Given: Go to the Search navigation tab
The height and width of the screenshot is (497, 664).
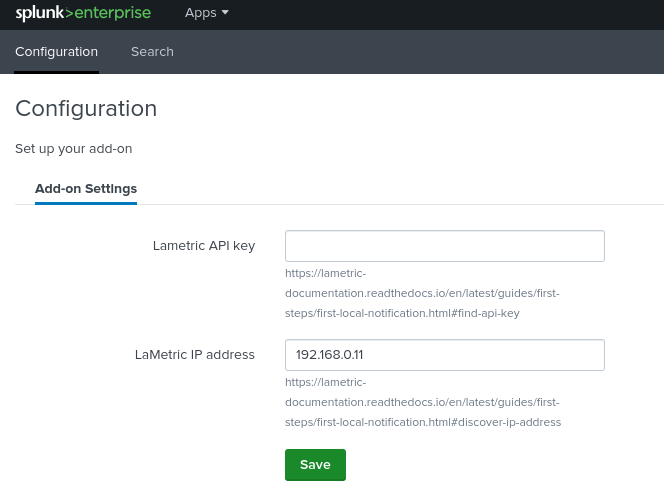Looking at the screenshot, I should click(x=152, y=52).
